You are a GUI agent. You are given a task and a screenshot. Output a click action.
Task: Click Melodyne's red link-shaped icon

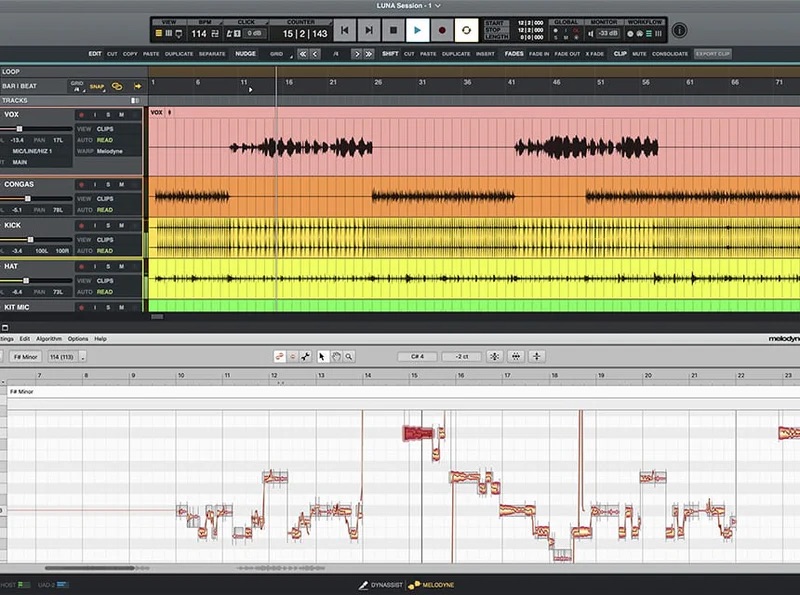coord(280,357)
